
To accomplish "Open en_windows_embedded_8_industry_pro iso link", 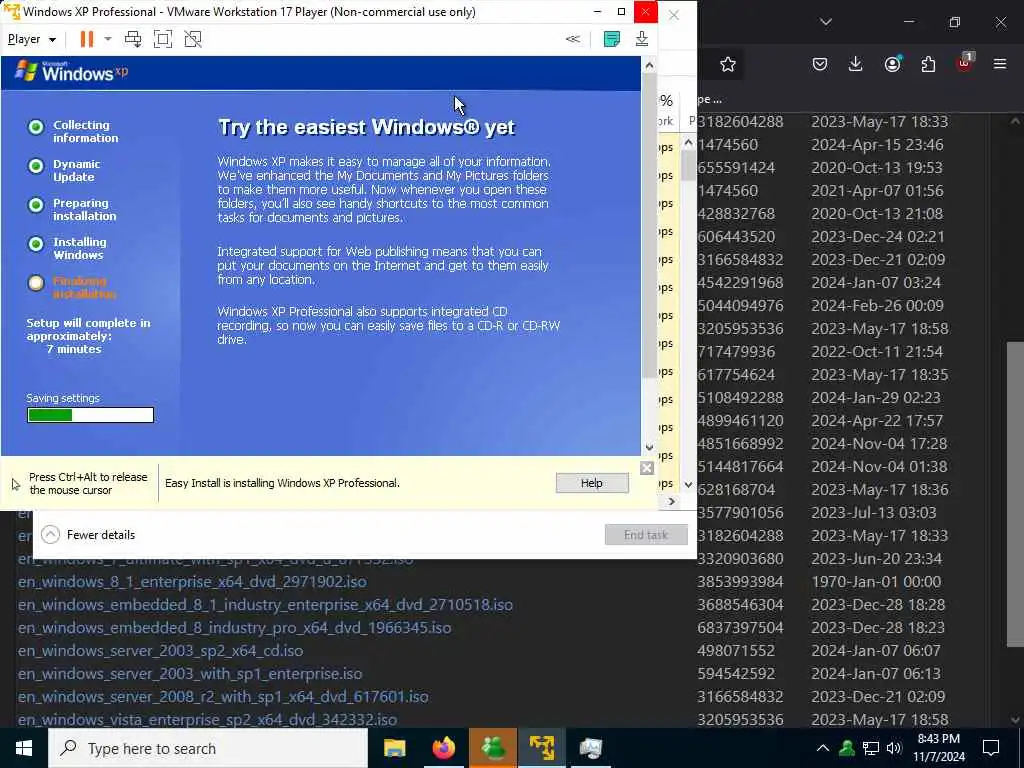I will (234, 628).
